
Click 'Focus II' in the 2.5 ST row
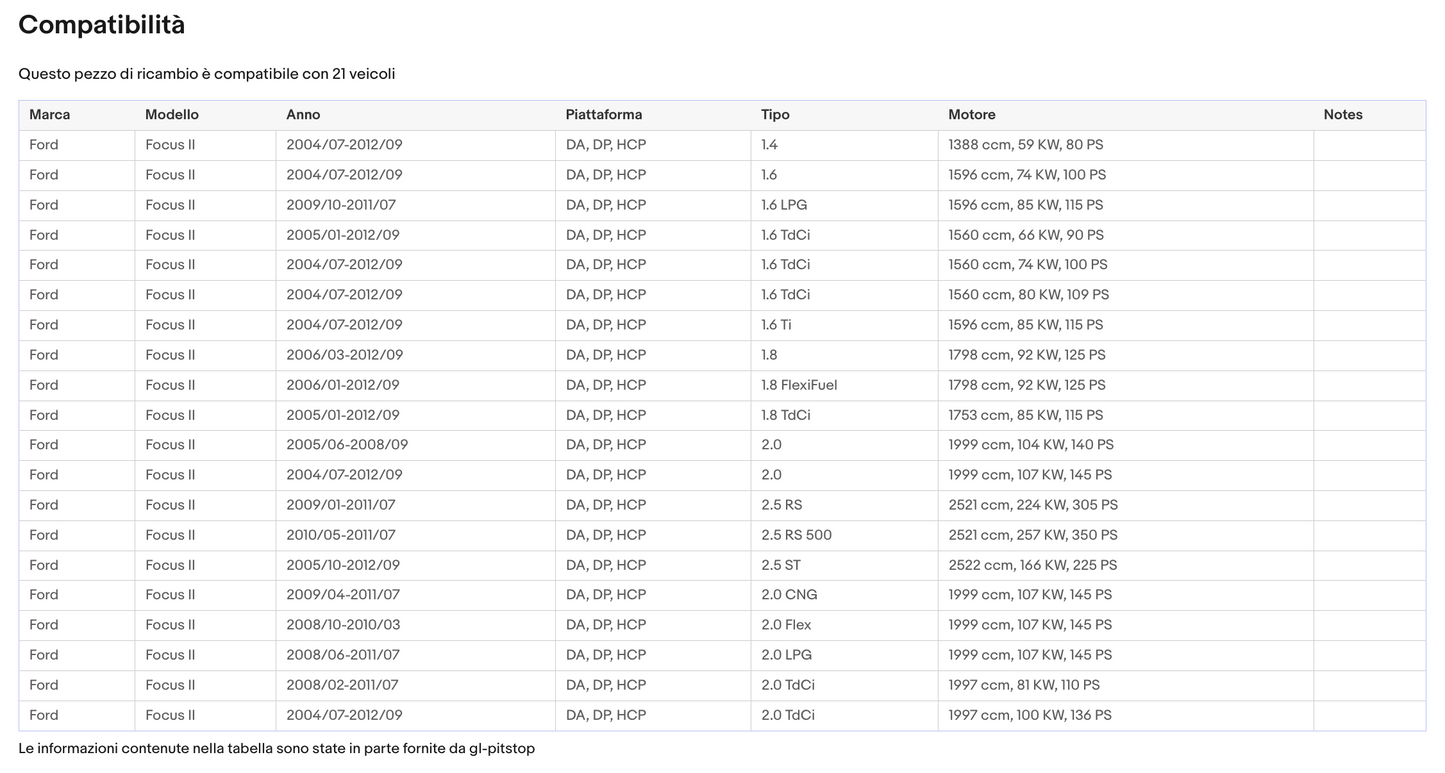pos(170,565)
